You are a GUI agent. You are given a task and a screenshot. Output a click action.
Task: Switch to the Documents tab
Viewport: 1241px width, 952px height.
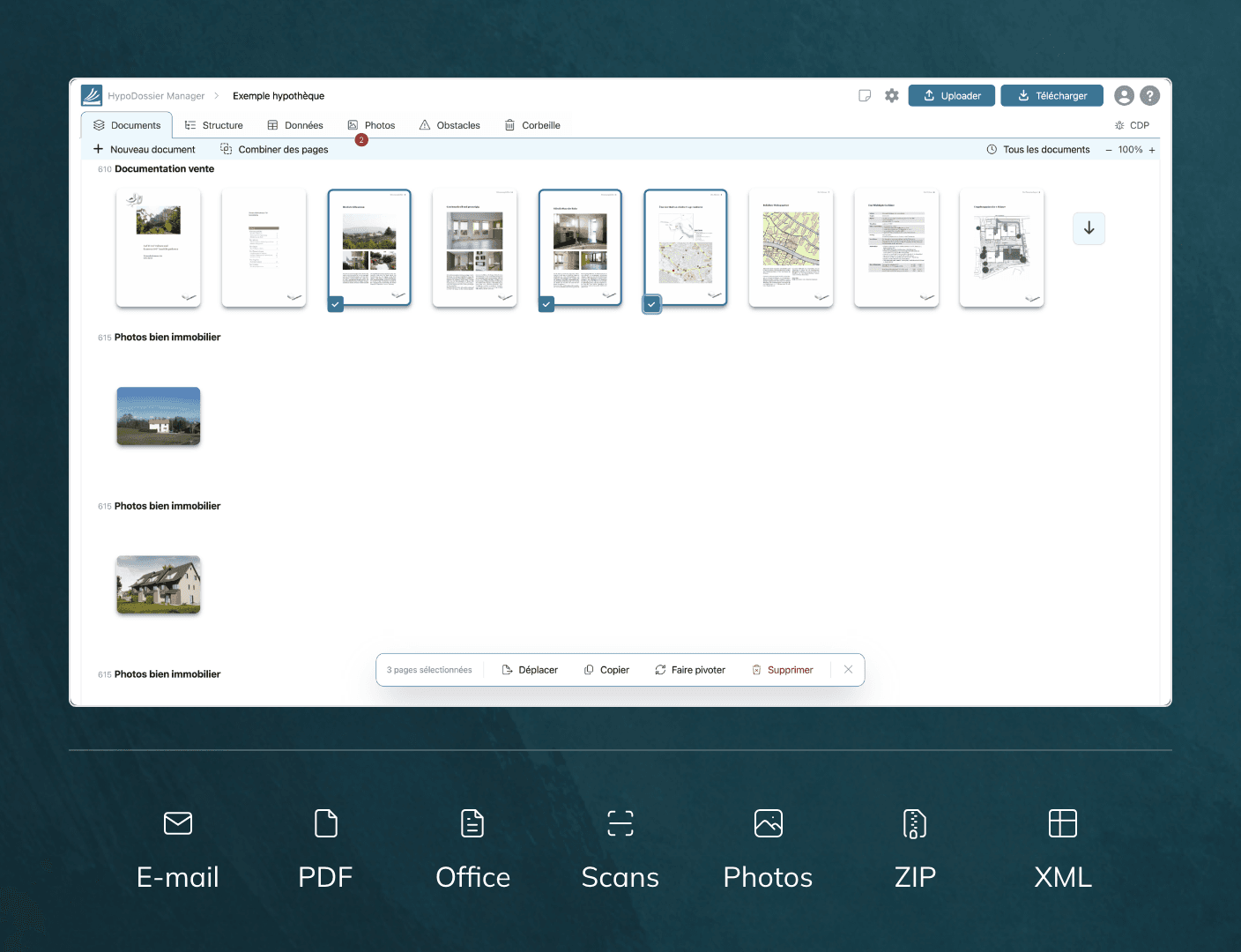point(127,125)
